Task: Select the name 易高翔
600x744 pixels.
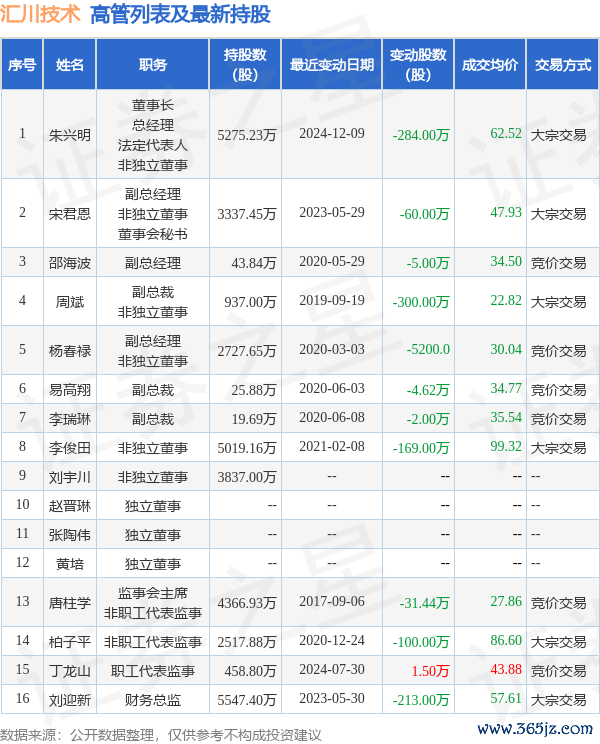Action: pos(70,390)
